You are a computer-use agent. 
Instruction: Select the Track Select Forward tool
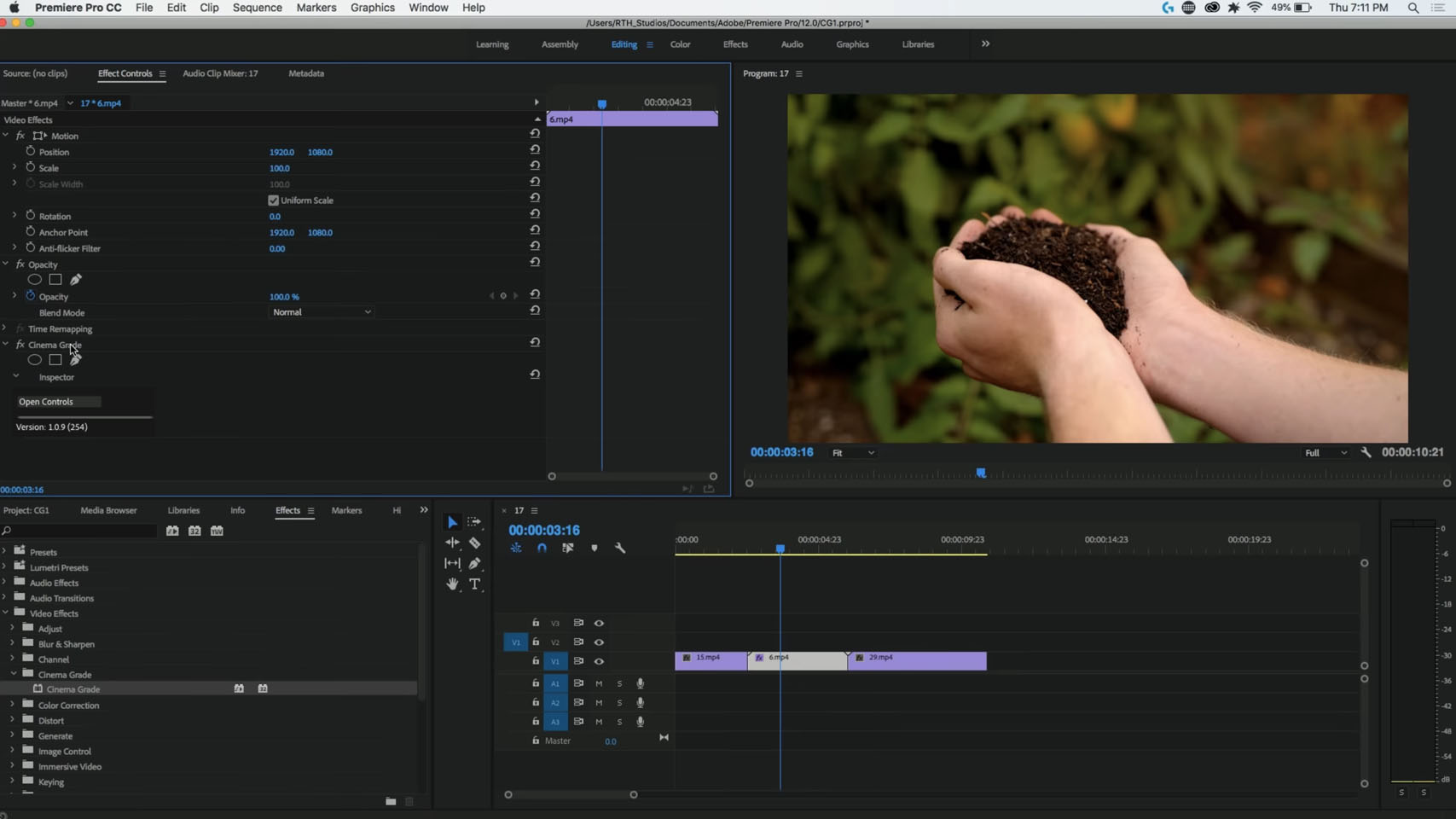pos(475,522)
